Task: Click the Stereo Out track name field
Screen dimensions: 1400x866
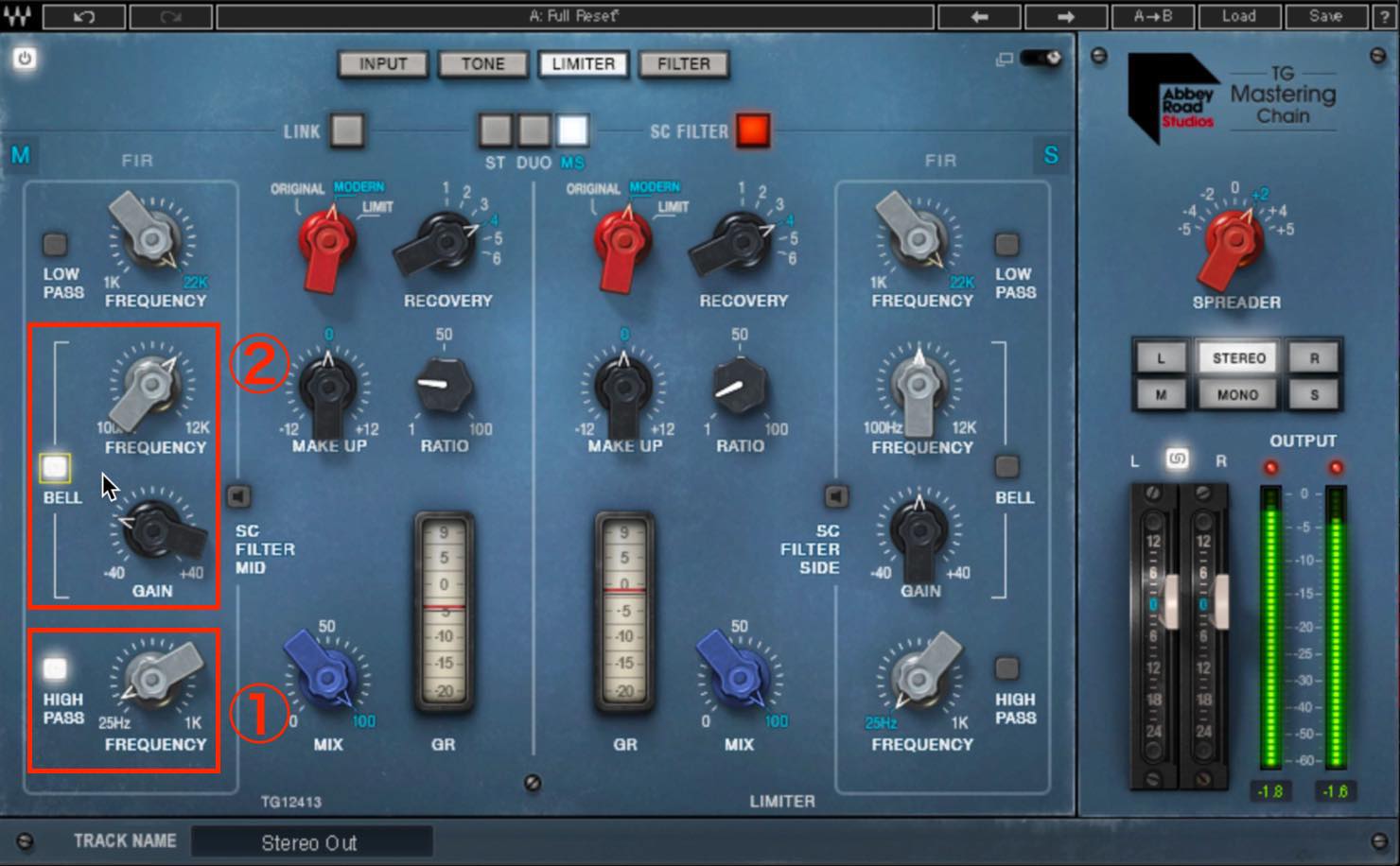Action: coord(311,842)
